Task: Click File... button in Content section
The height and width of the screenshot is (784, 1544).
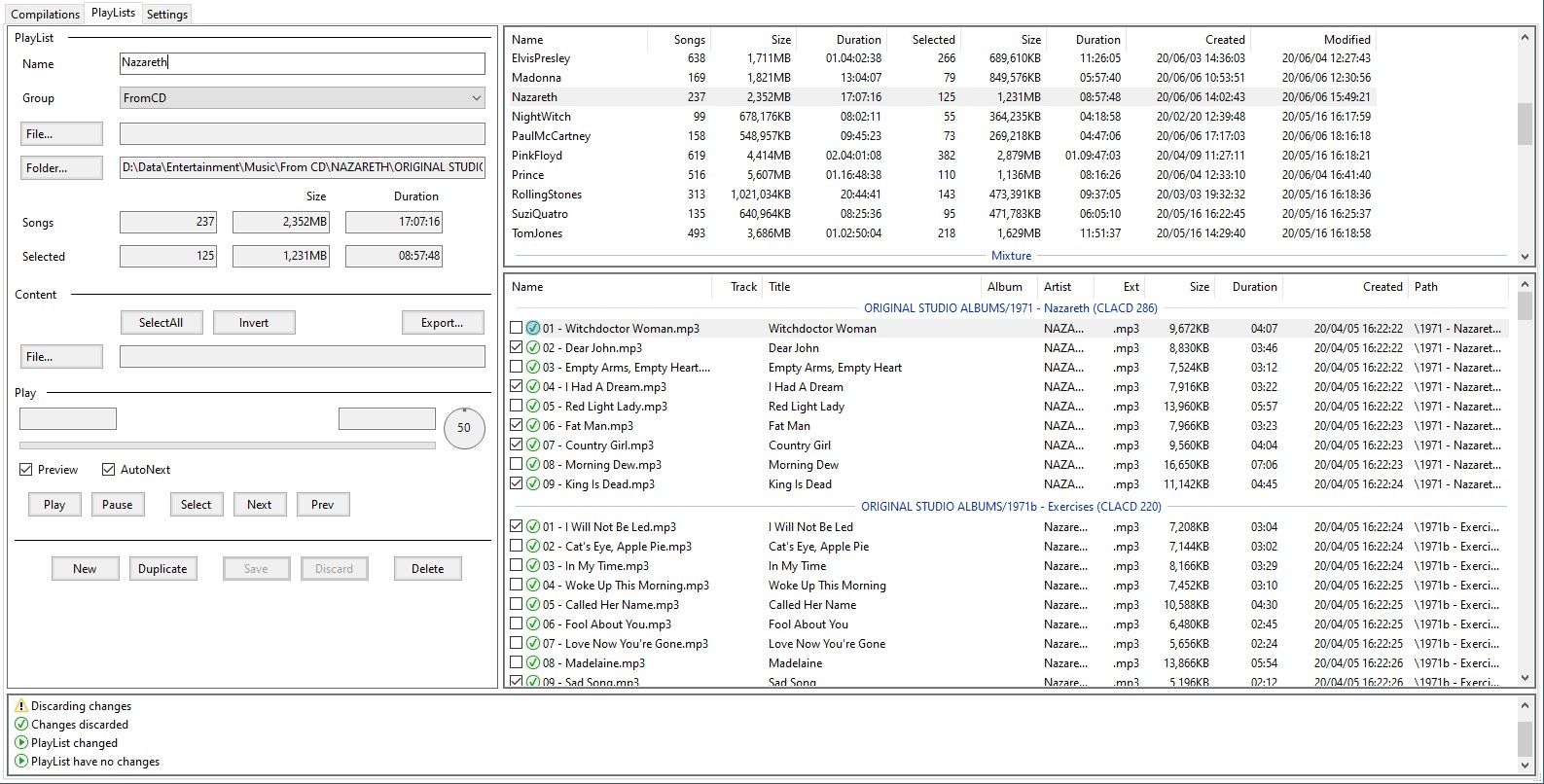Action: click(61, 357)
